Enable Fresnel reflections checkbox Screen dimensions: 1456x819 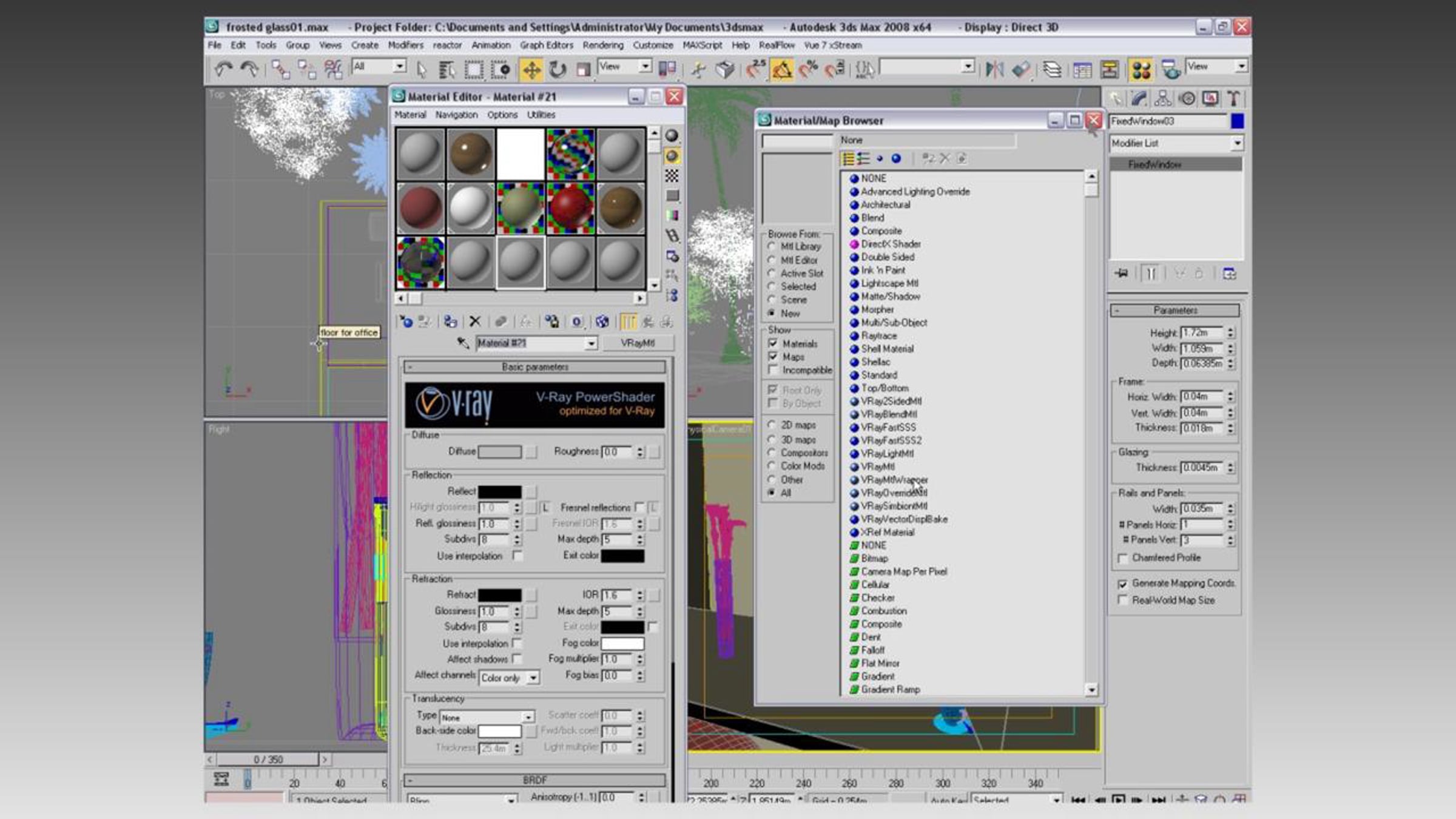639,507
